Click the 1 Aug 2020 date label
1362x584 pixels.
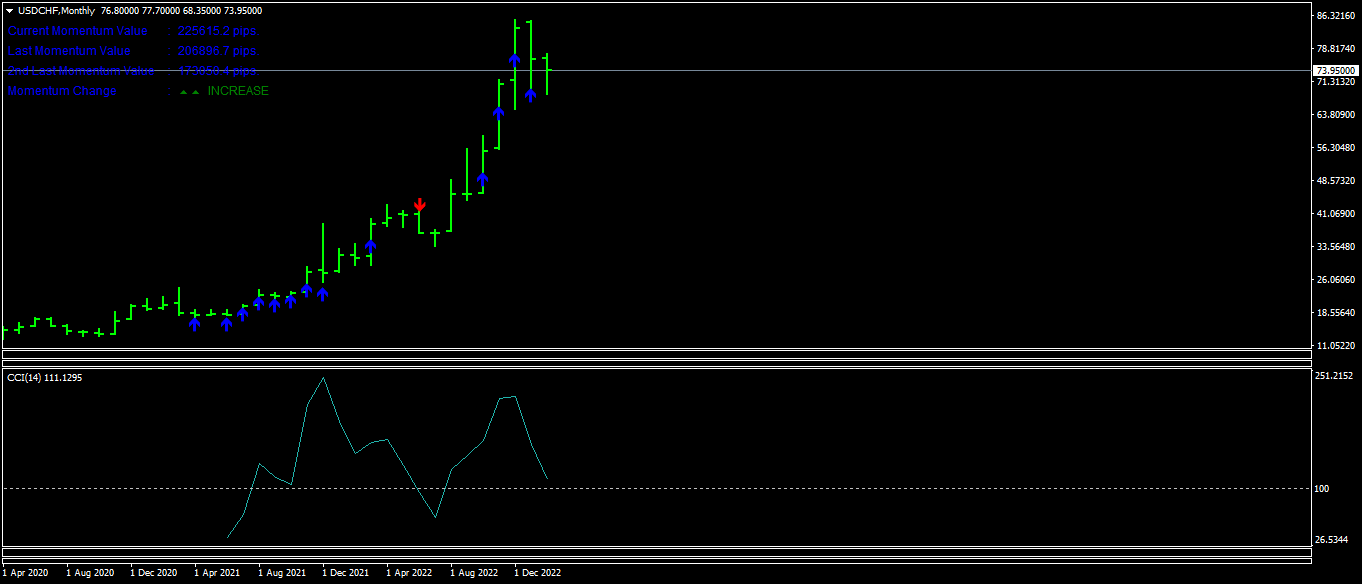pyautogui.click(x=90, y=574)
